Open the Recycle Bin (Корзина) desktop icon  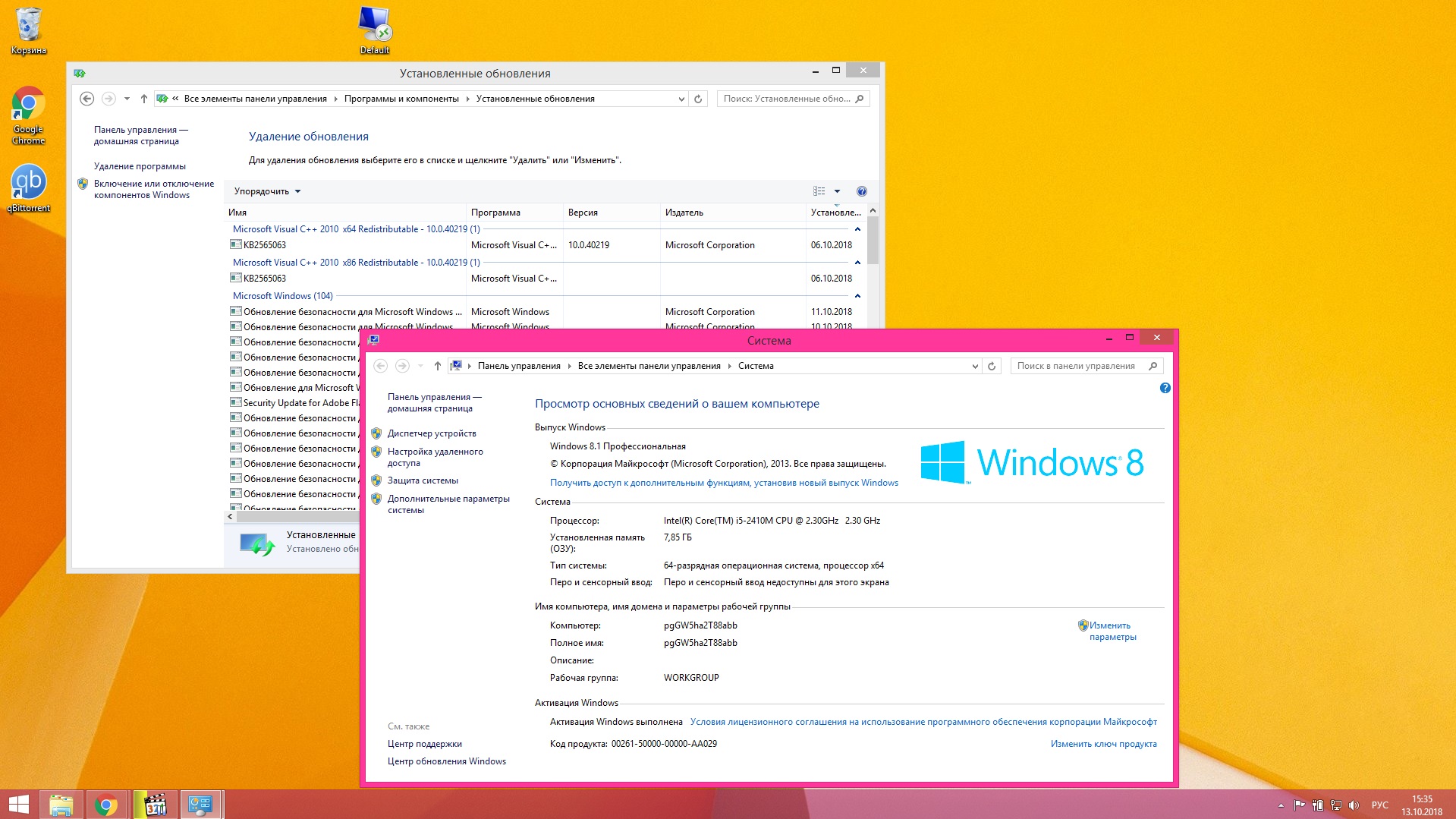[x=29, y=30]
